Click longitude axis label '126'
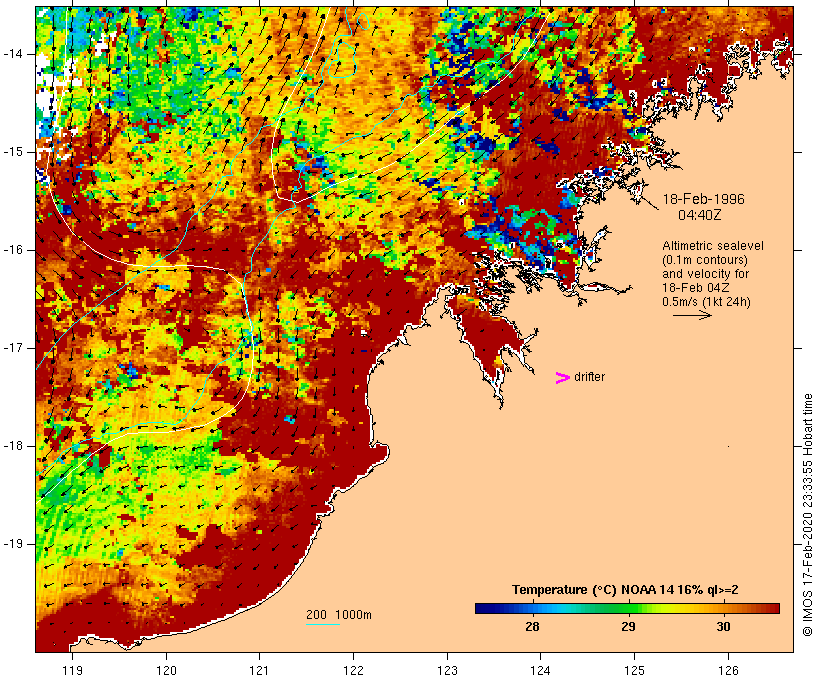 click(x=728, y=671)
